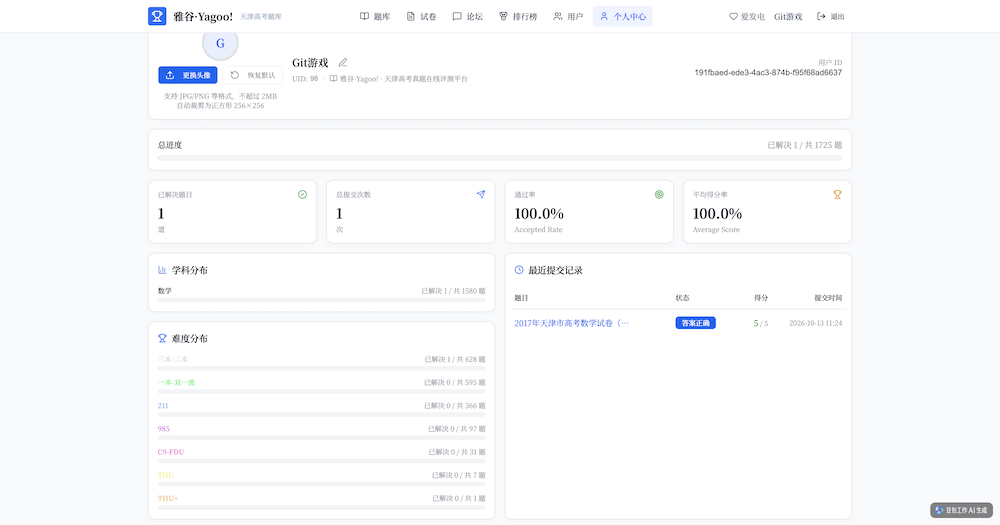Click the book icon next to 题库
The width and height of the screenshot is (1000, 525).
(364, 17)
